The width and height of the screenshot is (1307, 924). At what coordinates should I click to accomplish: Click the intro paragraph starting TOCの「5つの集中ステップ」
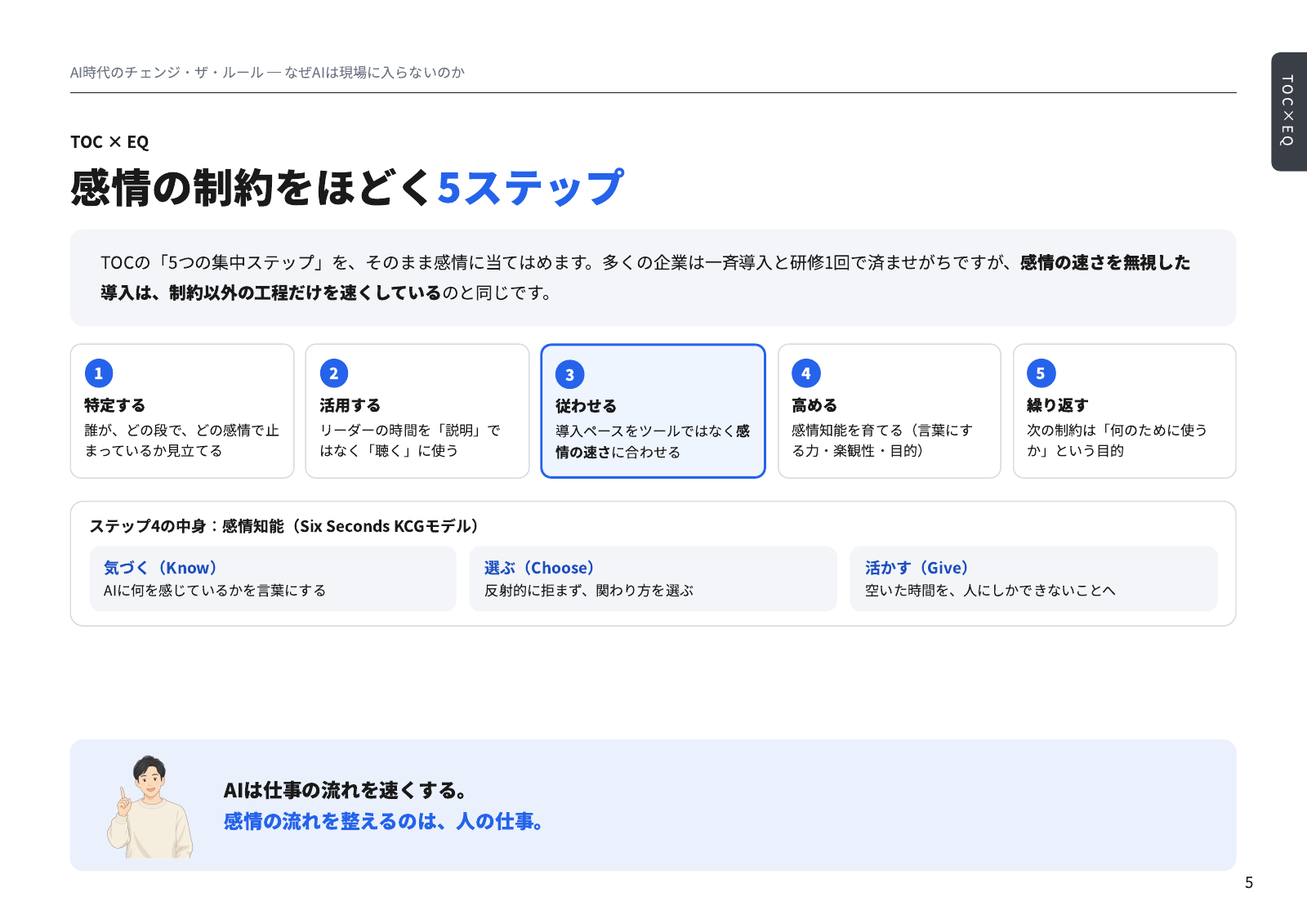point(645,278)
